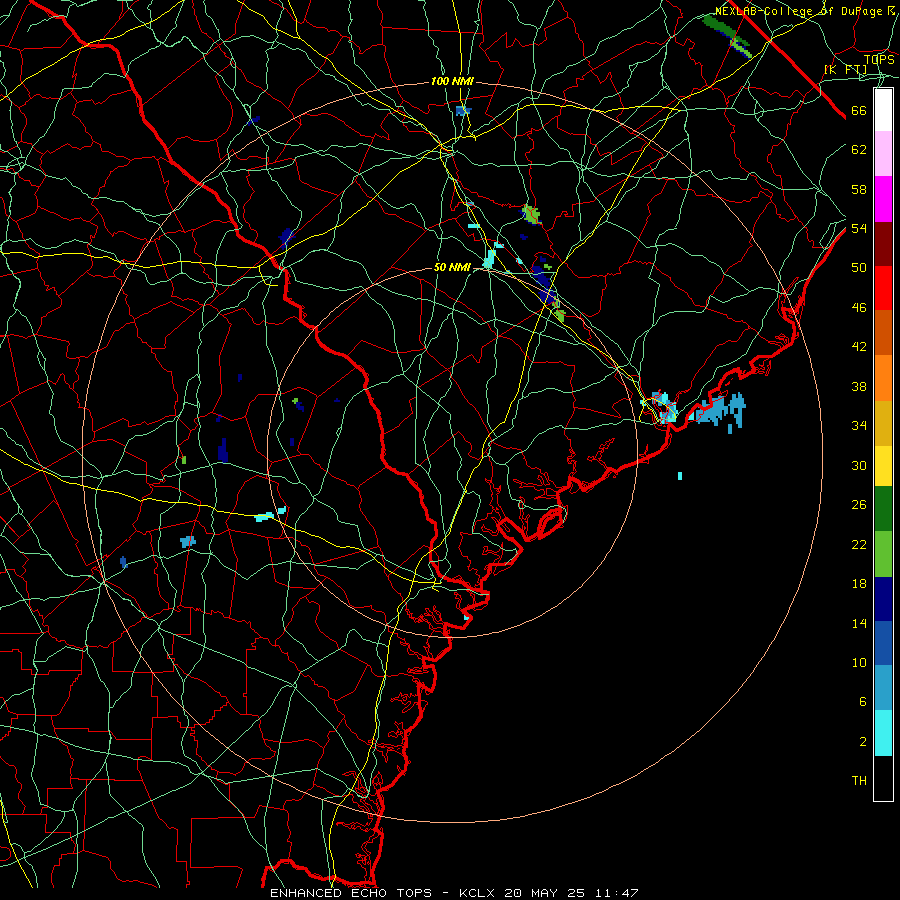Viewport: 900px width, 900px height.
Task: Click the navy 18 kft legend swatch
Action: coord(883,599)
